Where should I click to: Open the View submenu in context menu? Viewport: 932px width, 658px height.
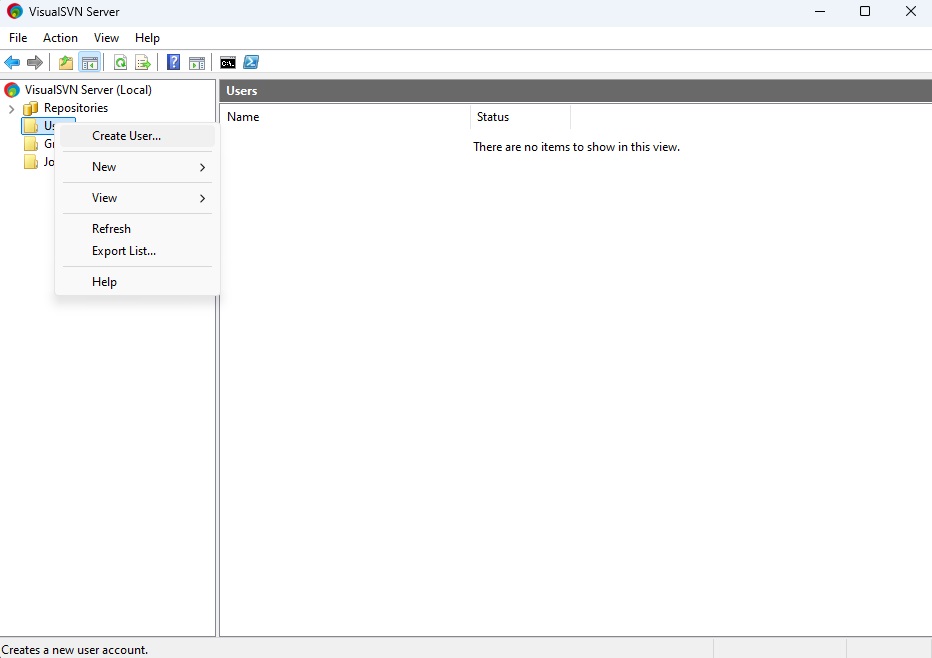click(137, 198)
